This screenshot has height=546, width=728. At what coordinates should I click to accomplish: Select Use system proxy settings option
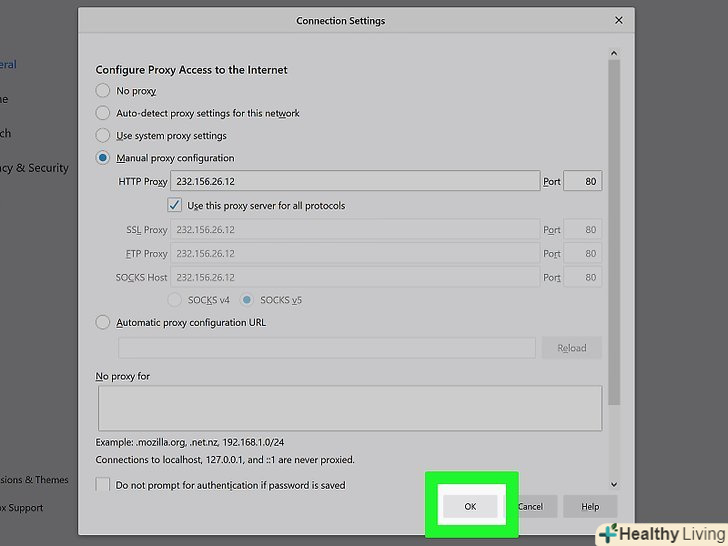point(103,135)
